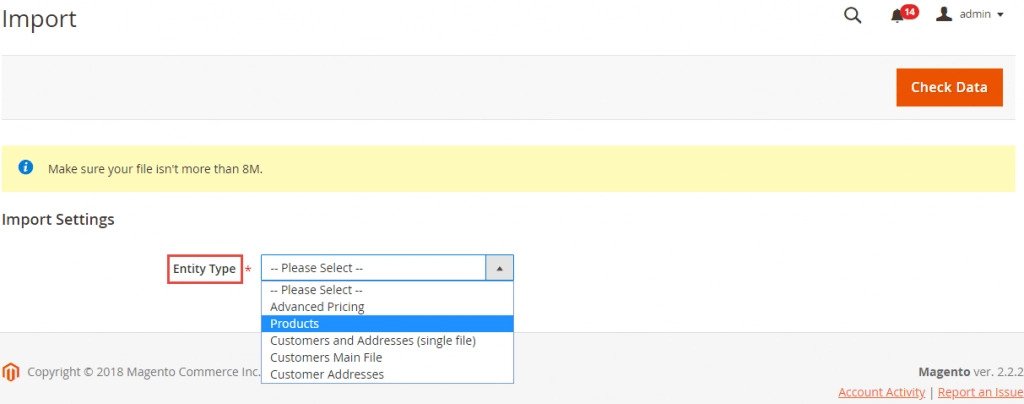
Task: Click the Entity Type select box
Action: pyautogui.click(x=387, y=268)
